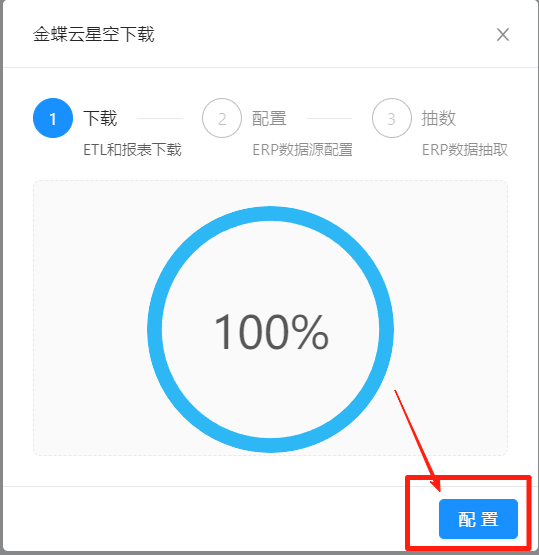Viewport: 539px width, 555px height.
Task: Click the ERP数据源配置 description text
Action: [302, 150]
